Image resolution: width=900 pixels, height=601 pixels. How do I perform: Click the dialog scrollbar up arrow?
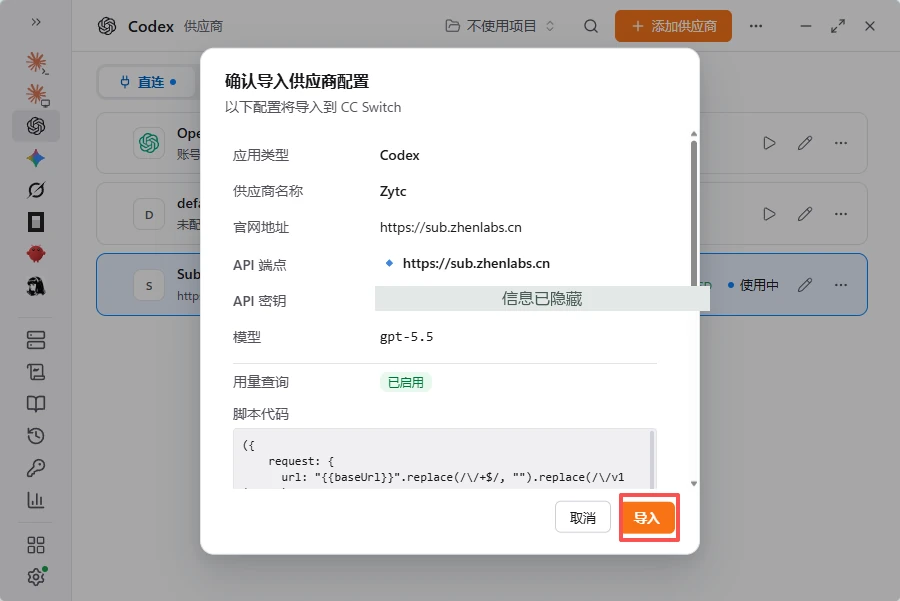tap(694, 134)
